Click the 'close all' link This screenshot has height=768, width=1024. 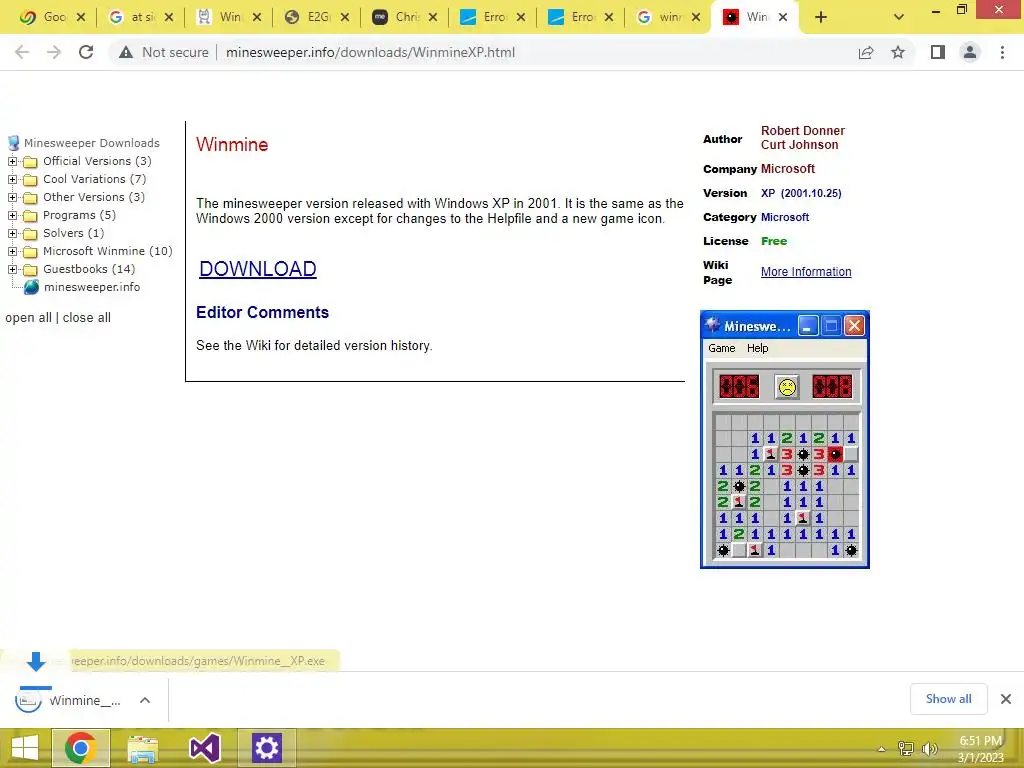[86, 317]
